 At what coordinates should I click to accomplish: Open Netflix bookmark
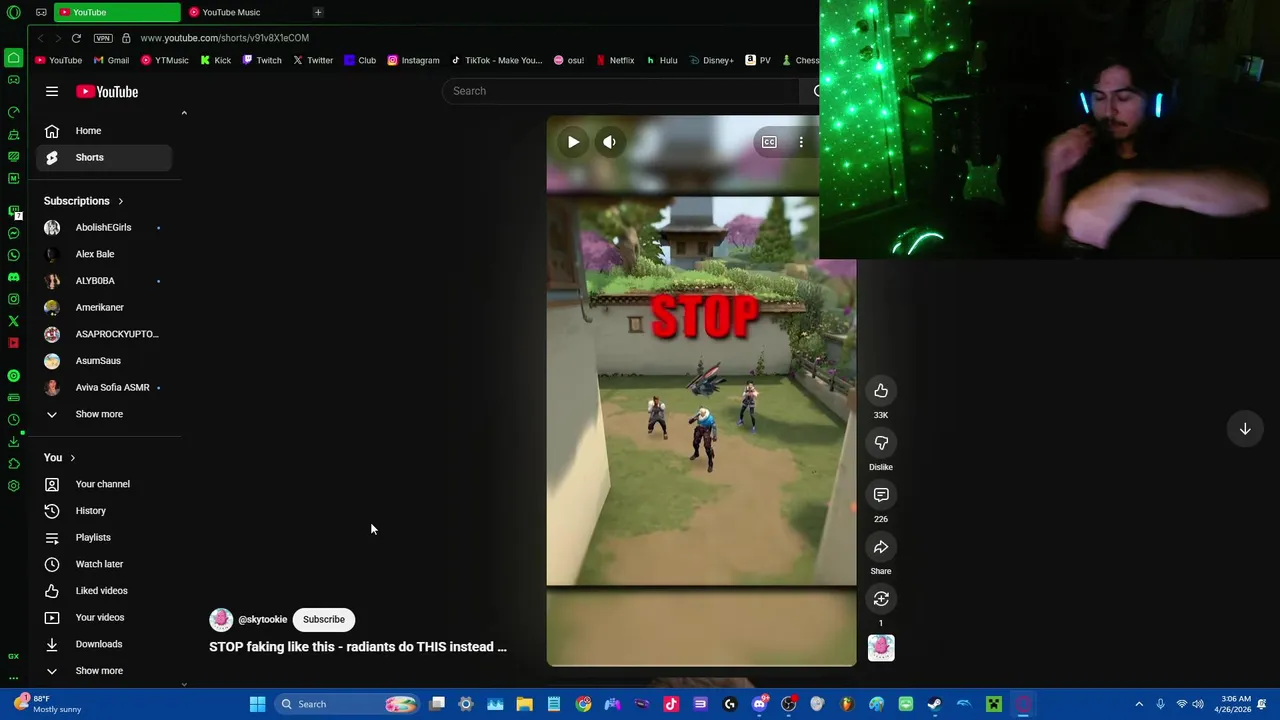click(x=614, y=60)
